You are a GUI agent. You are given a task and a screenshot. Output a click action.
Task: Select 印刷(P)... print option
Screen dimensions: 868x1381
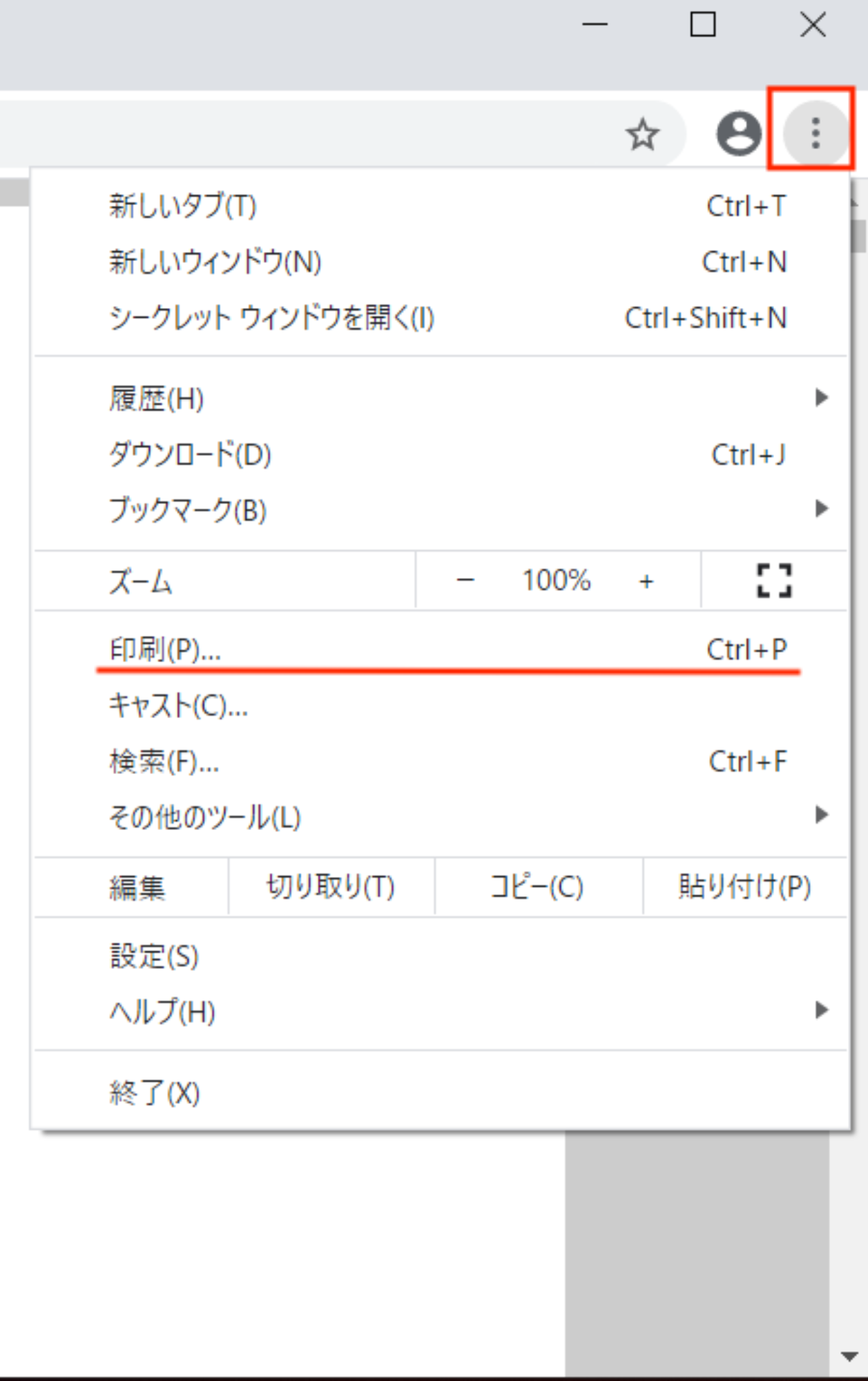point(166,649)
